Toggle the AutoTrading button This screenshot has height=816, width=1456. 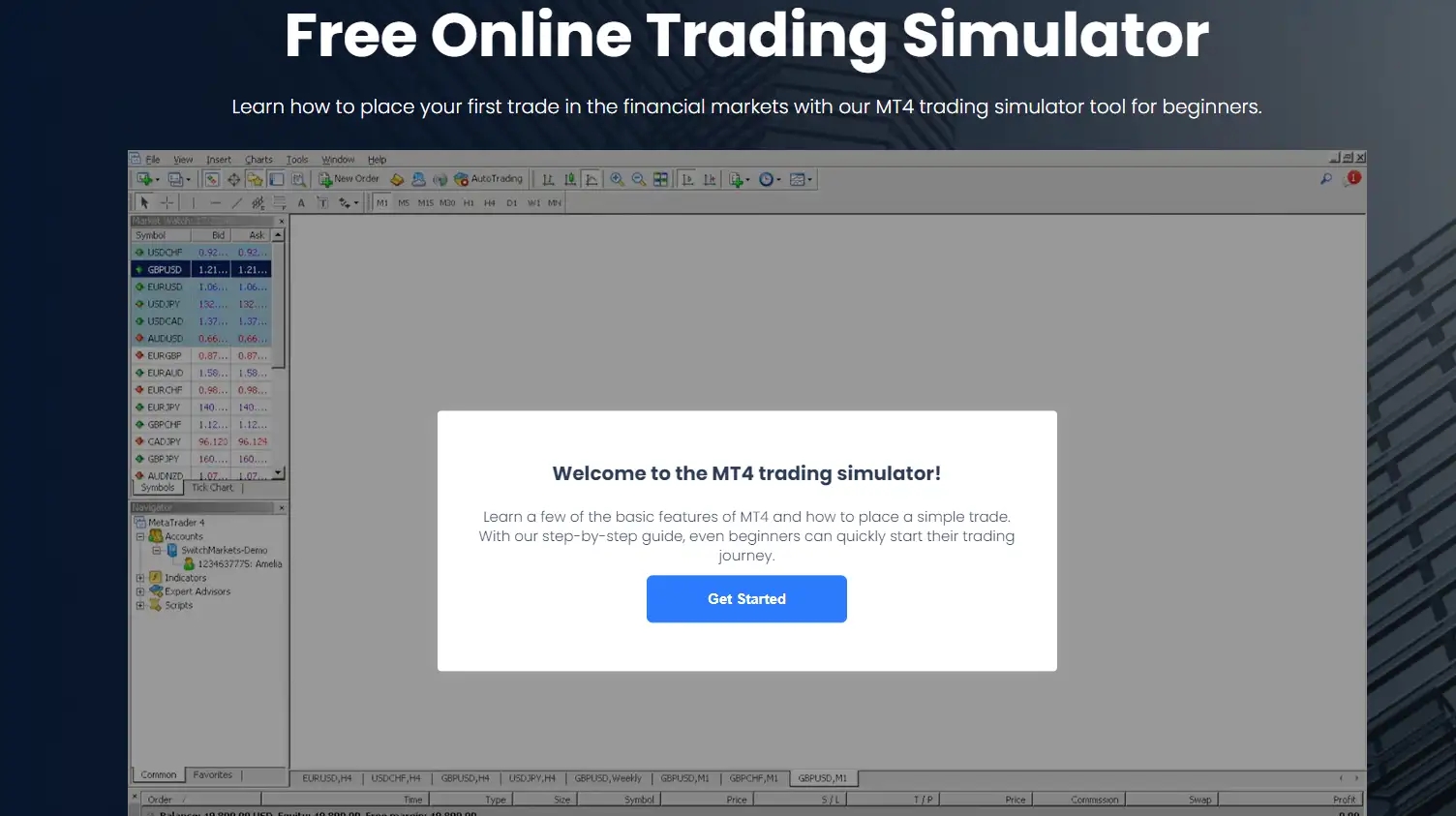coord(489,179)
